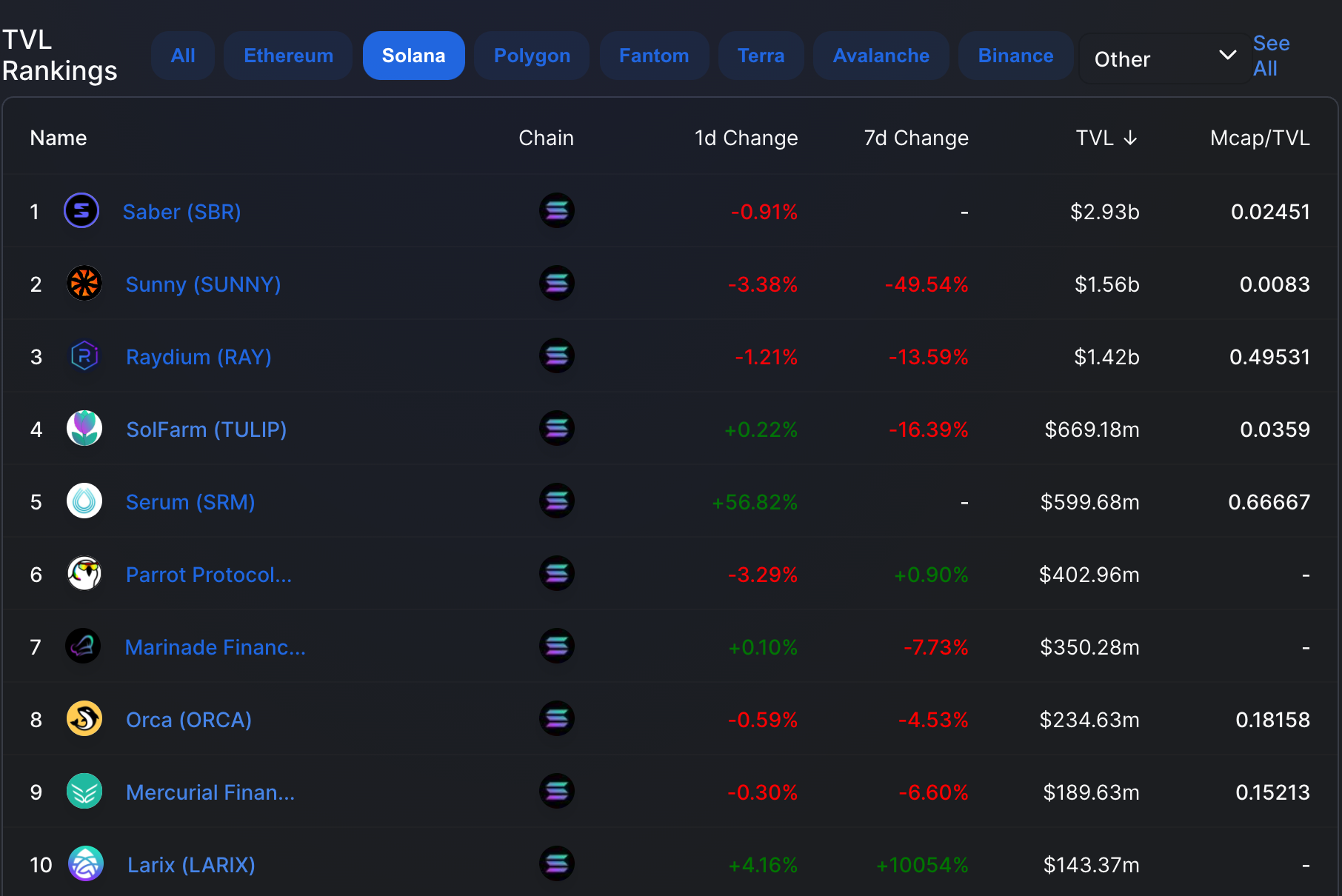Sort by the 1d Change column header

pos(746,138)
